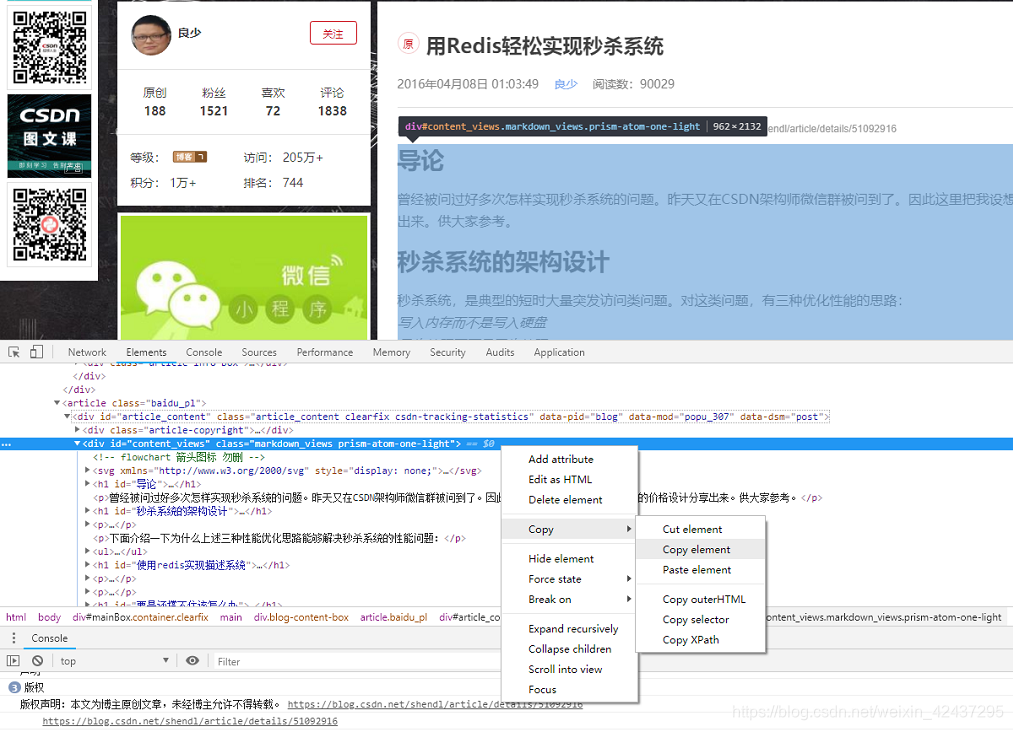Choose Add attribute in context menu
Image resolution: width=1013 pixels, height=730 pixels.
click(x=569, y=459)
